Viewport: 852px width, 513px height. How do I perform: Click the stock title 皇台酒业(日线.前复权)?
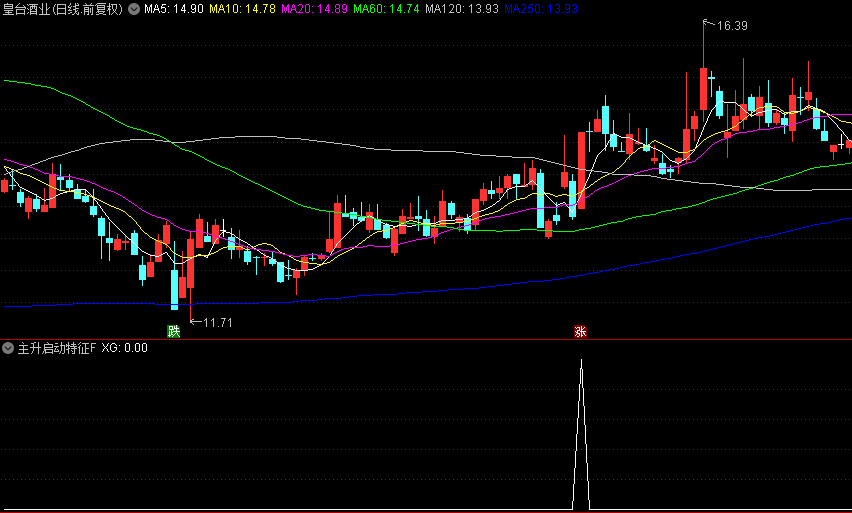pyautogui.click(x=63, y=9)
